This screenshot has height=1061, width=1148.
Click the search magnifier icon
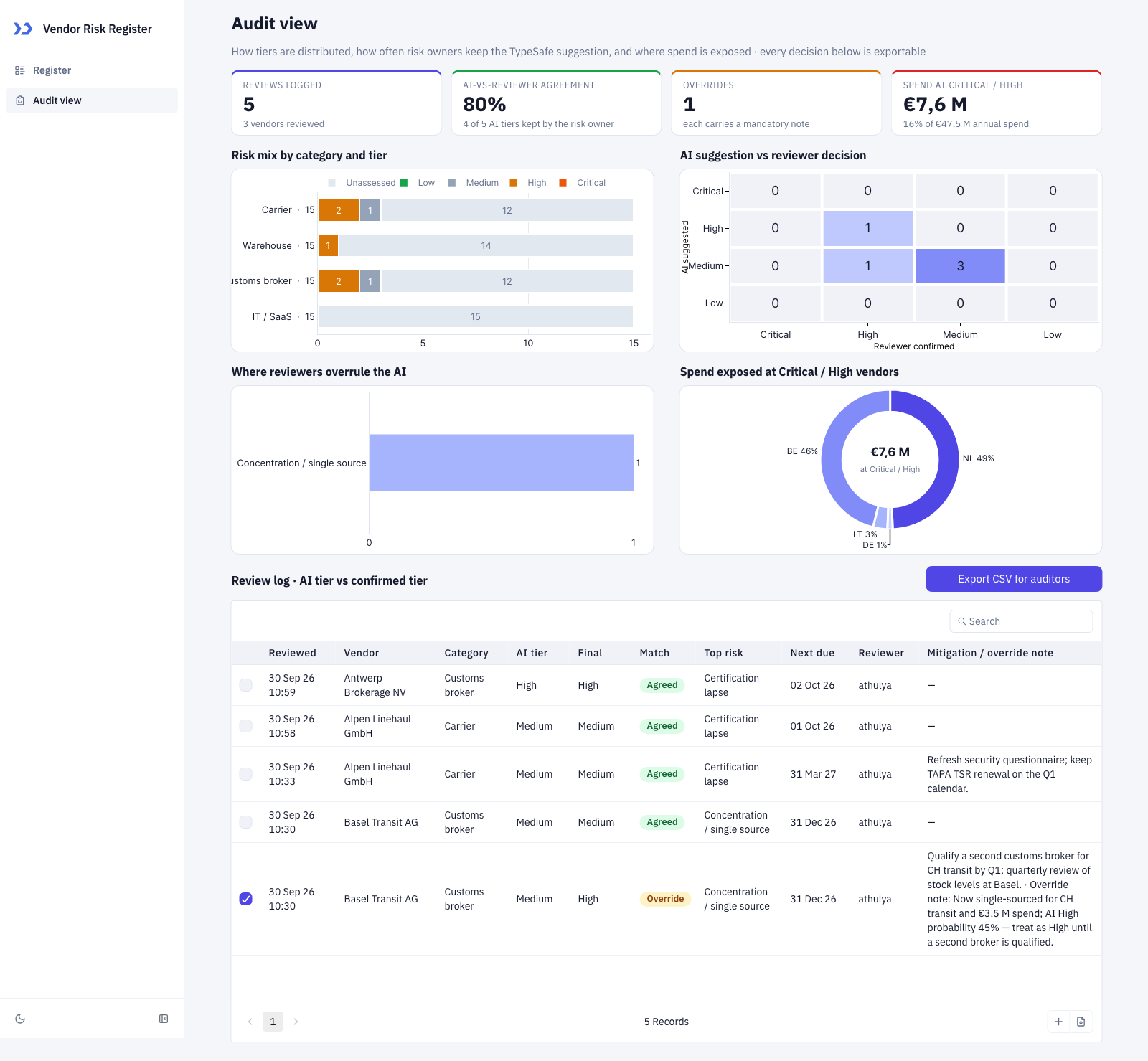coord(962,621)
